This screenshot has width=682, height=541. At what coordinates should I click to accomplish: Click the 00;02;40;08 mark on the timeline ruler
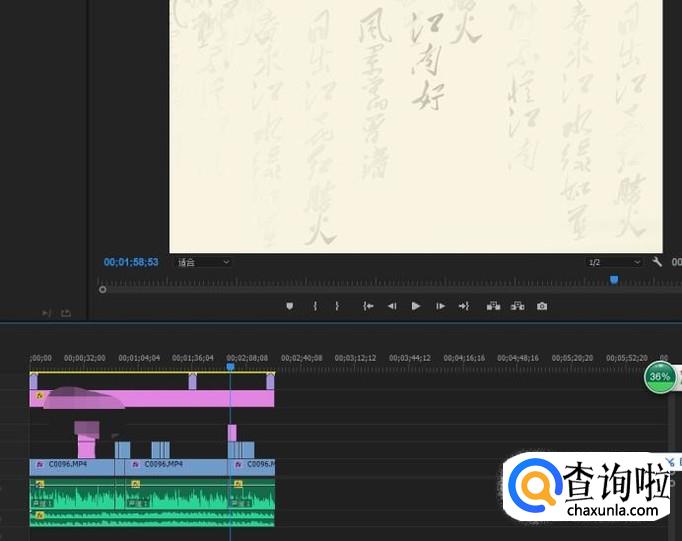(301, 358)
